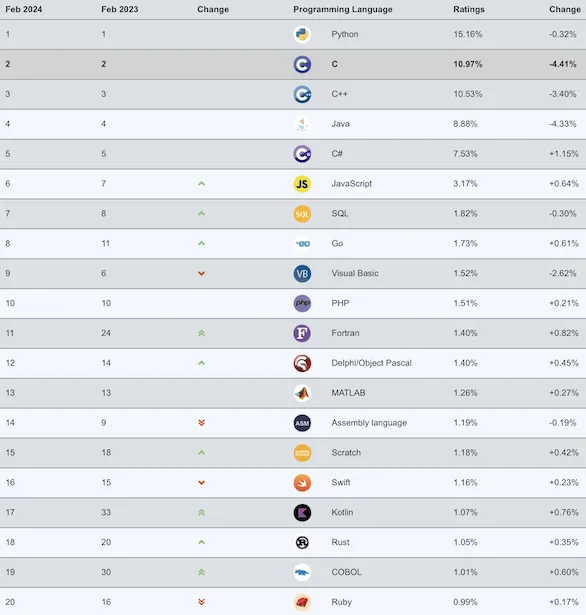Click the MATLAB logo icon
The width and height of the screenshot is (586, 615).
click(302, 393)
